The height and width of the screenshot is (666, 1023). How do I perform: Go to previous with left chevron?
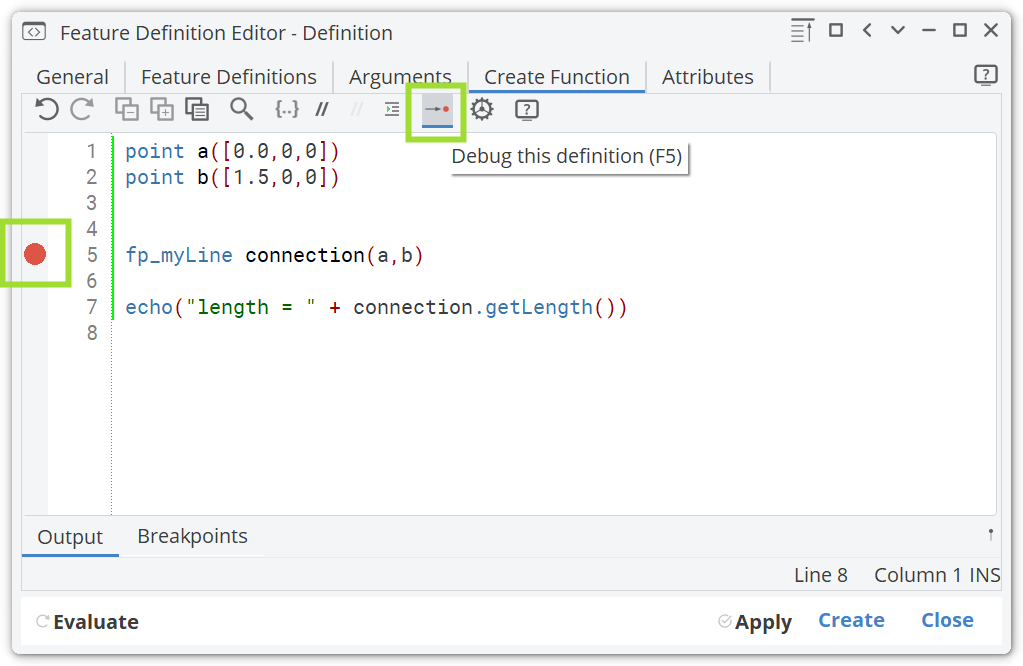(867, 30)
